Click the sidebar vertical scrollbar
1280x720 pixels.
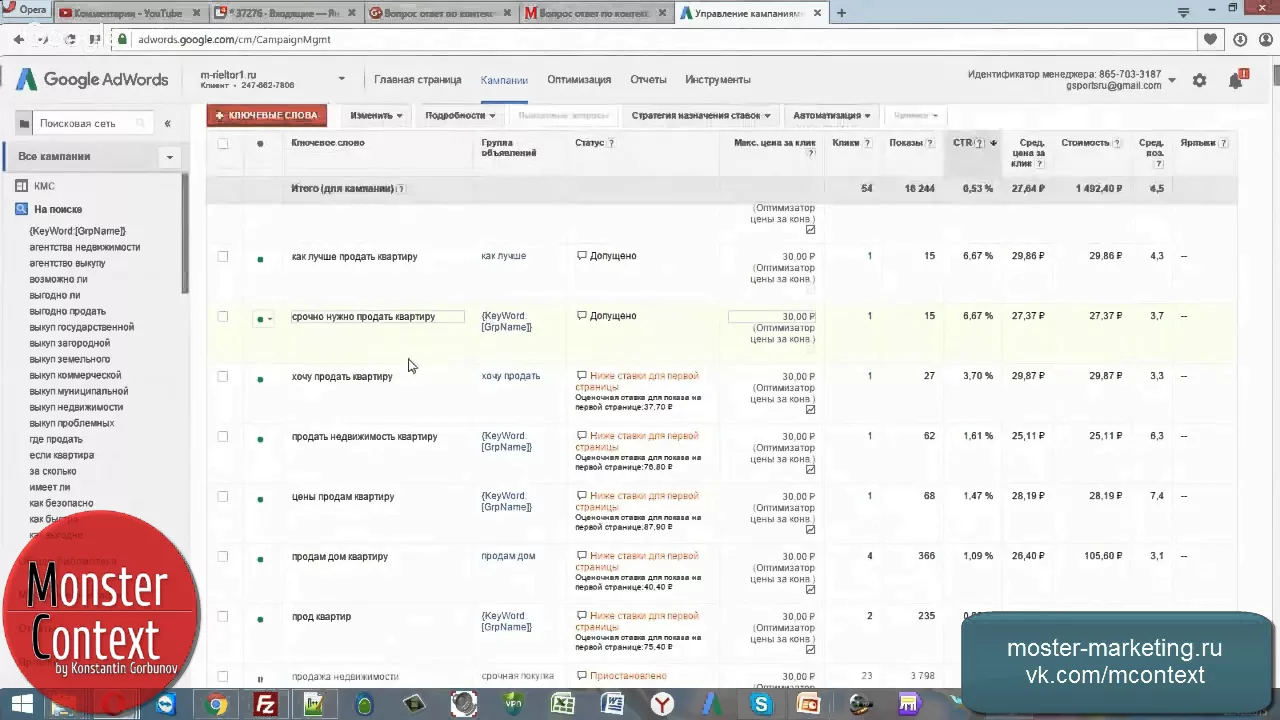click(185, 233)
